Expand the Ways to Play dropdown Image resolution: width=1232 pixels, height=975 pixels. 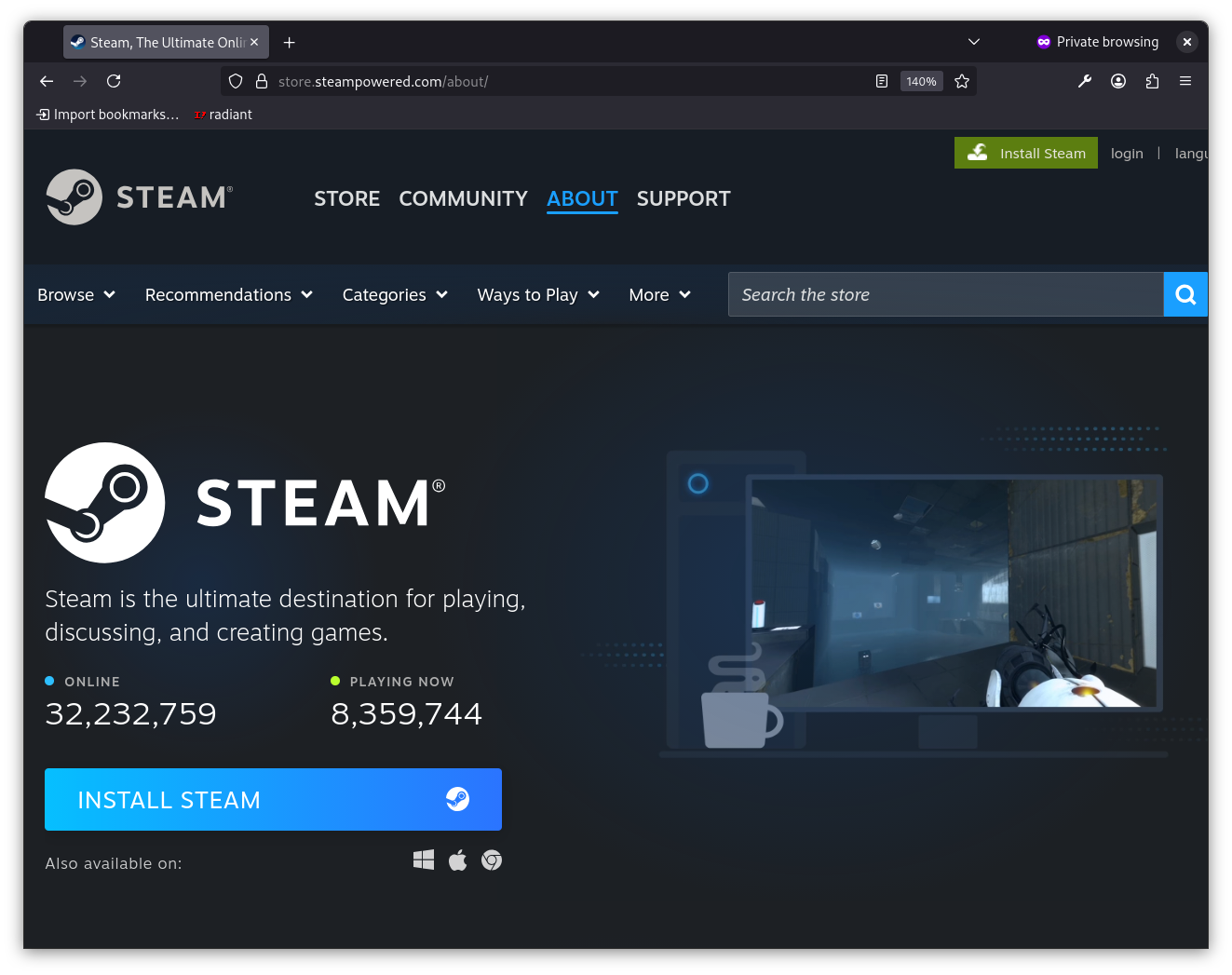pos(538,294)
